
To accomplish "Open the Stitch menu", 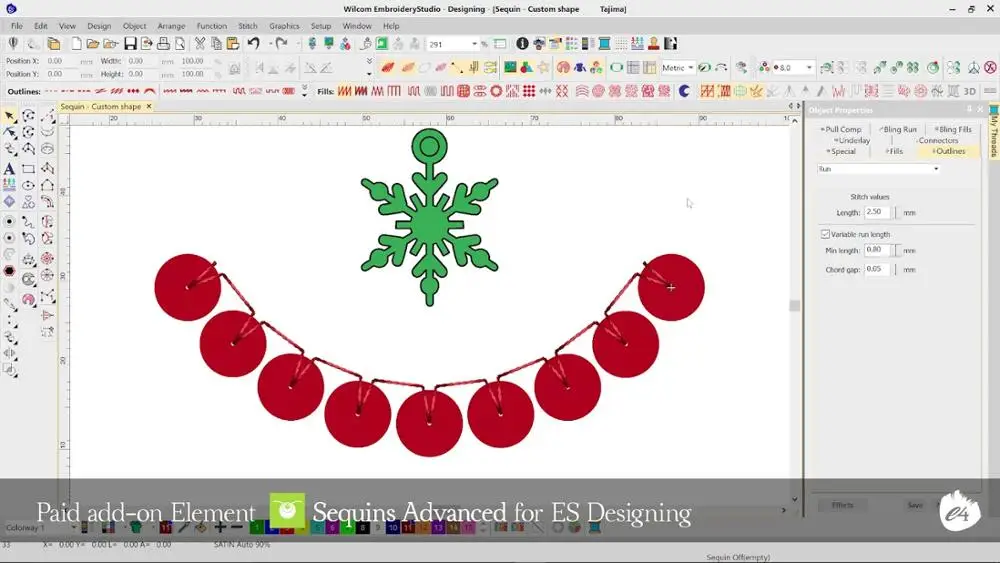I will [247, 26].
